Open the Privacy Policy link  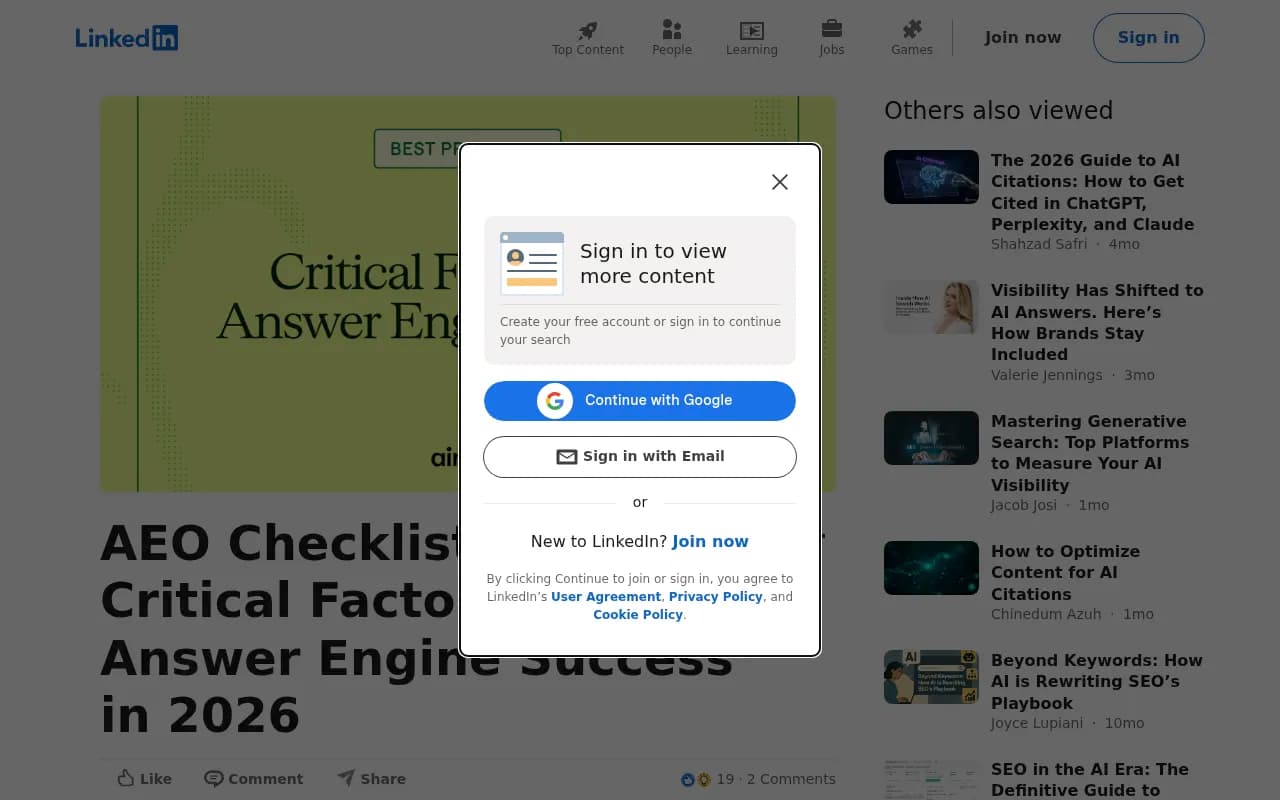click(x=716, y=597)
